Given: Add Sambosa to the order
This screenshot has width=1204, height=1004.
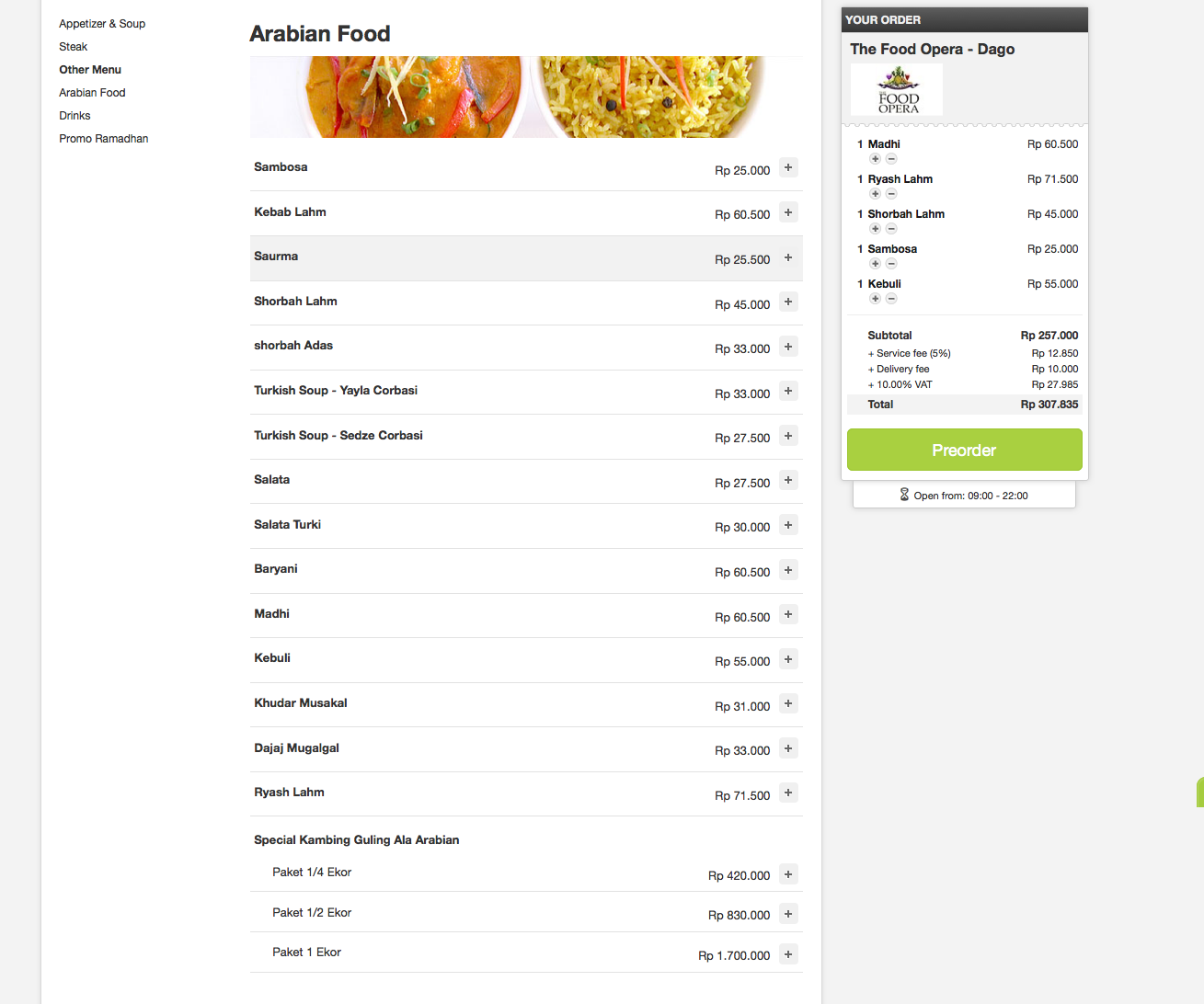Looking at the screenshot, I should tap(788, 167).
